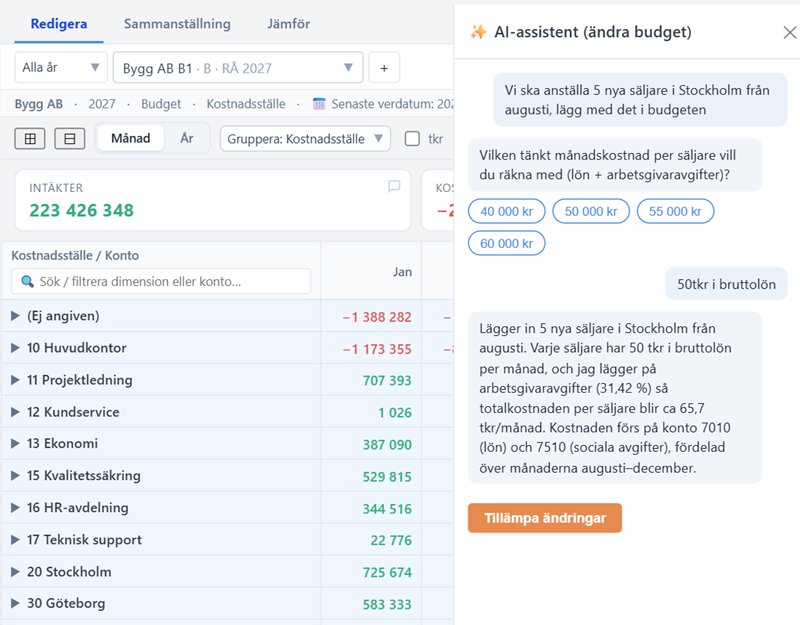The image size is (800, 625).
Task: Click Teknisk support value 22 776
Action: [x=391, y=540]
